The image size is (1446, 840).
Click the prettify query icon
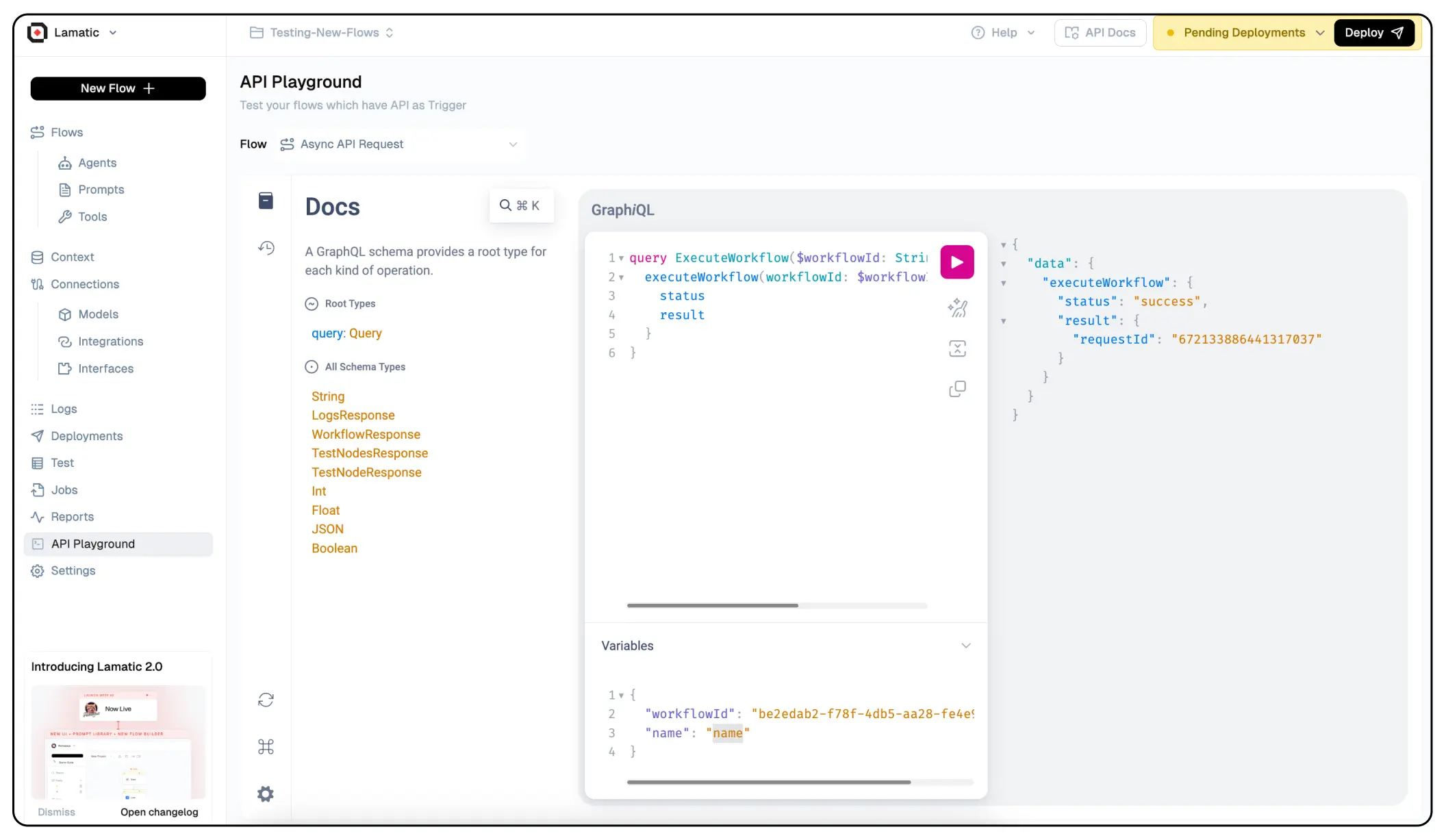click(957, 308)
